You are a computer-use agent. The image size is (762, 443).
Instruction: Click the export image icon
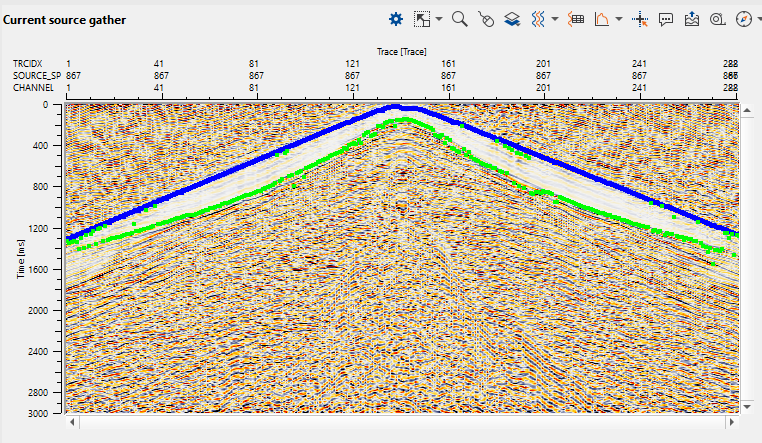(x=692, y=19)
